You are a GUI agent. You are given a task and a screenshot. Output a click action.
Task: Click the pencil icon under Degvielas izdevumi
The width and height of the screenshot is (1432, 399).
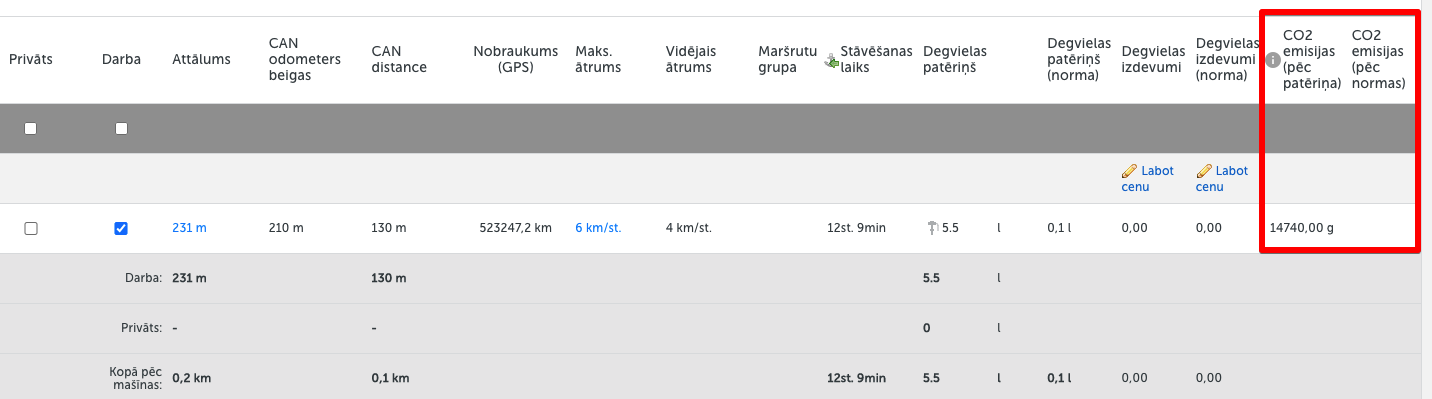(1129, 171)
